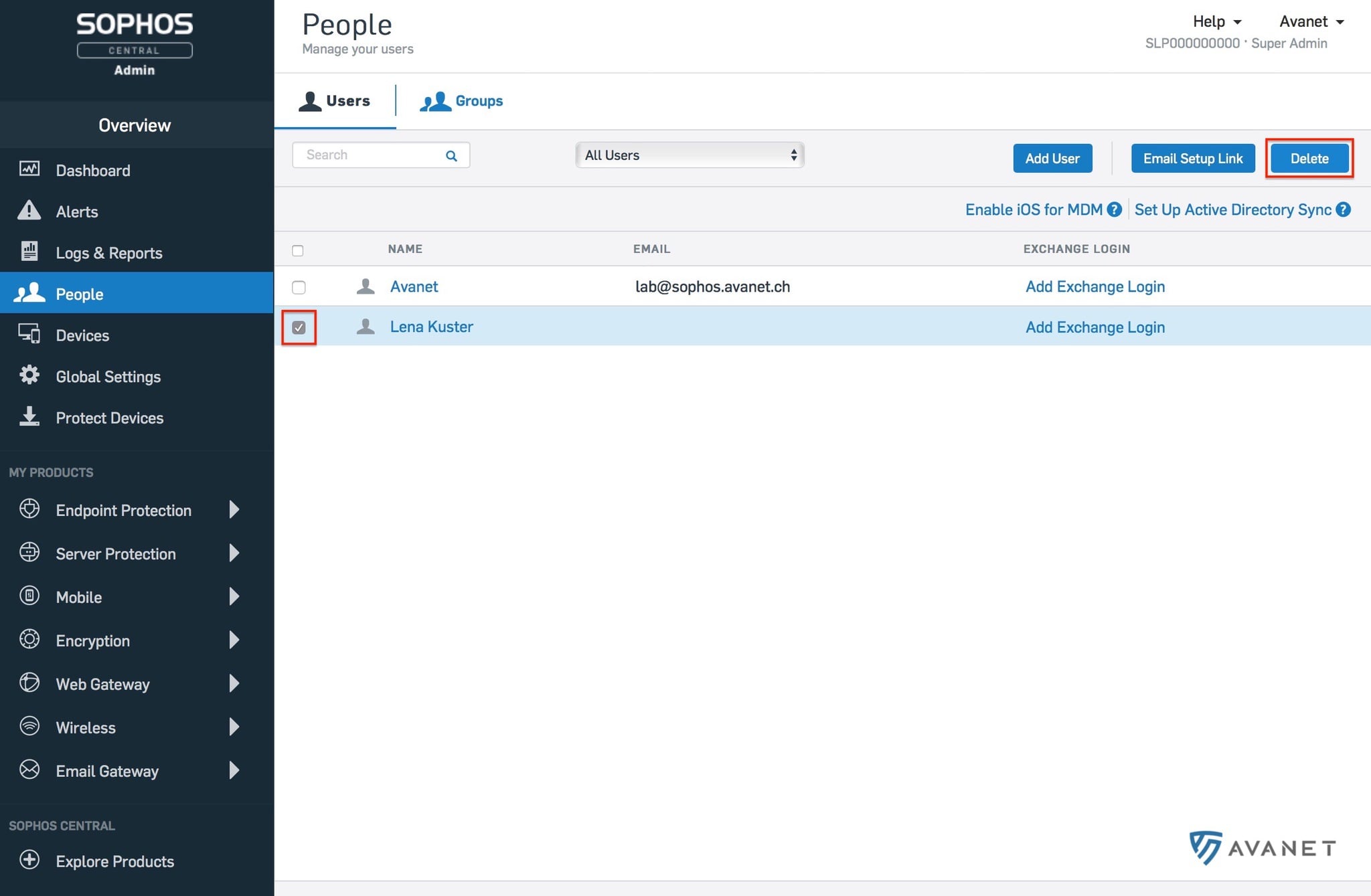Click email lab@sophos.avanet.ch
Viewport: 1371px width, 896px height.
point(712,286)
